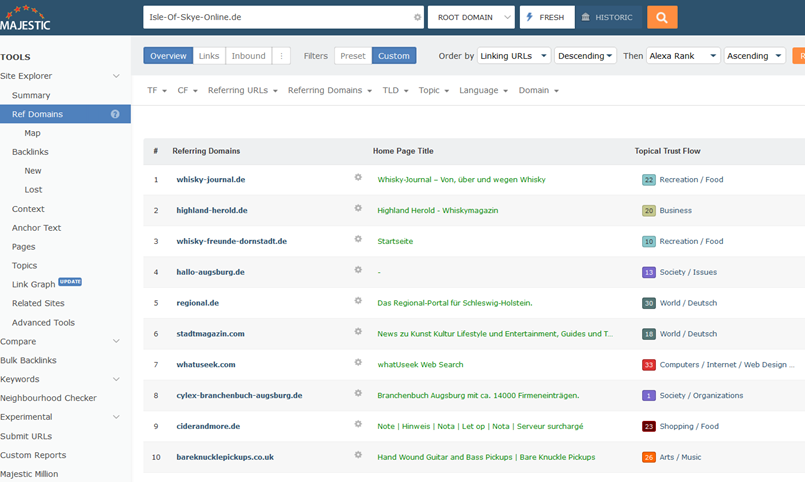Screen dimensions: 805x482
Task: Click the three-dot more options tab
Action: click(281, 56)
